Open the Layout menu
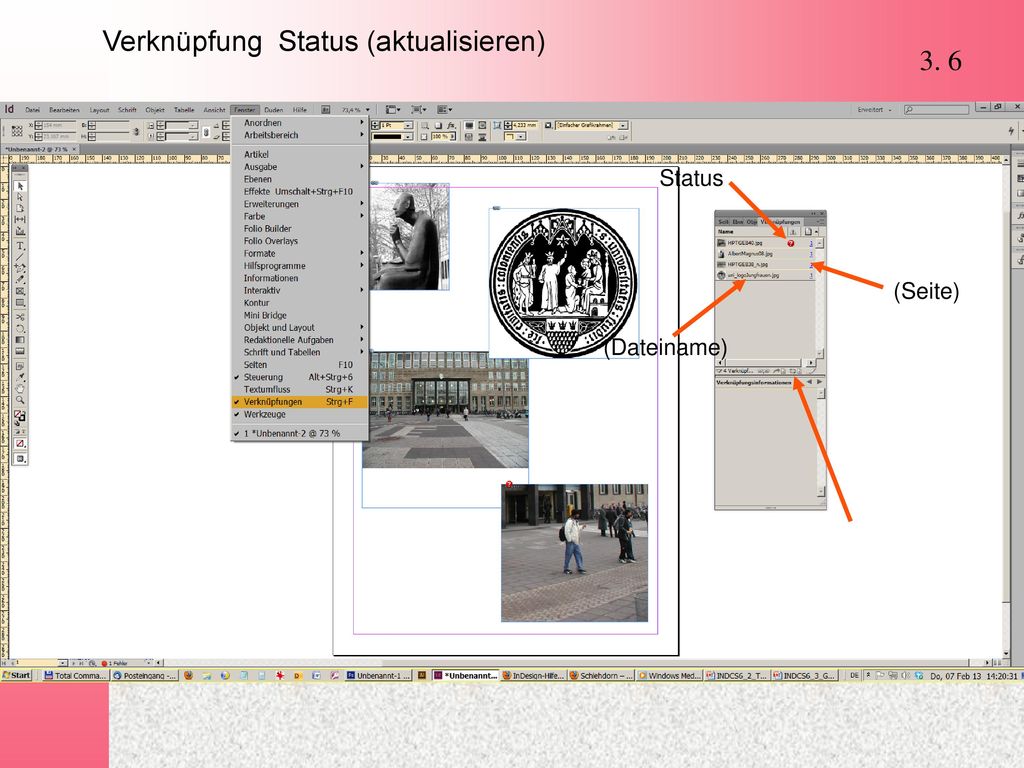 [99, 110]
